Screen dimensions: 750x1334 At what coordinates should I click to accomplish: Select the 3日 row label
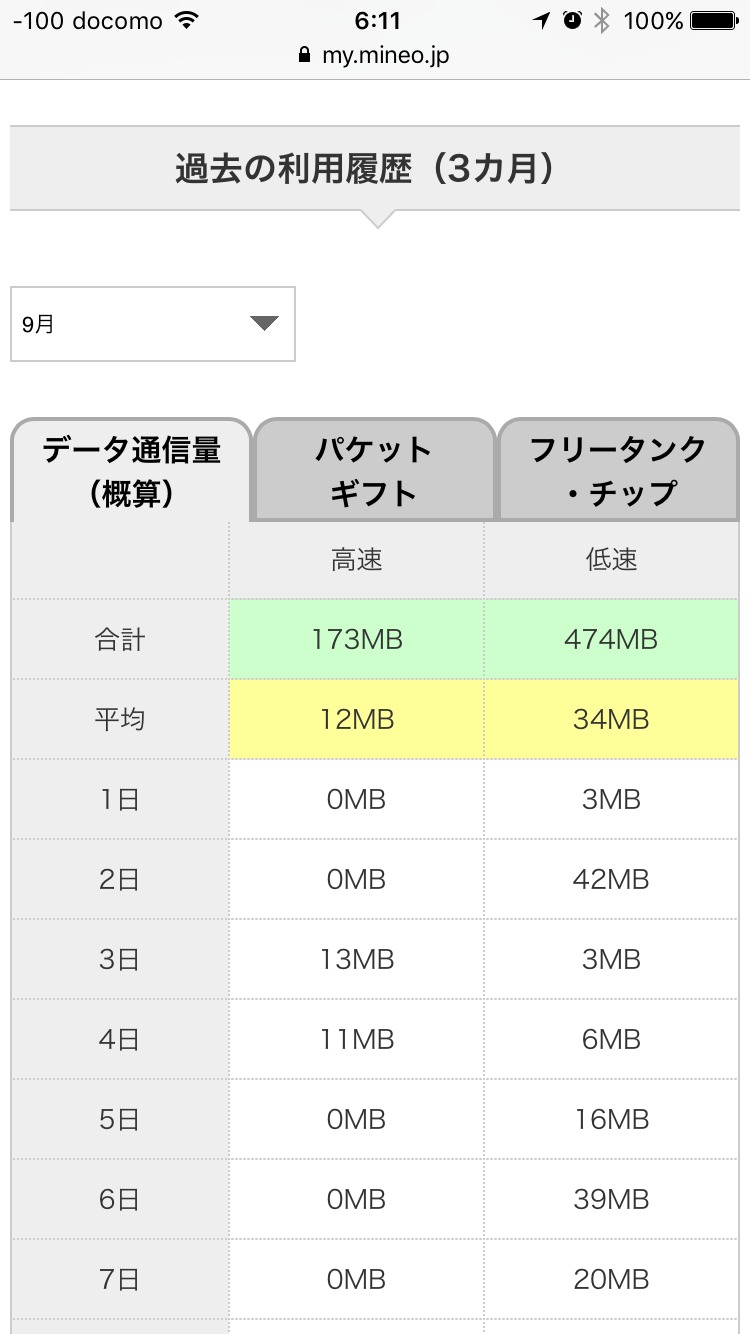pos(120,960)
